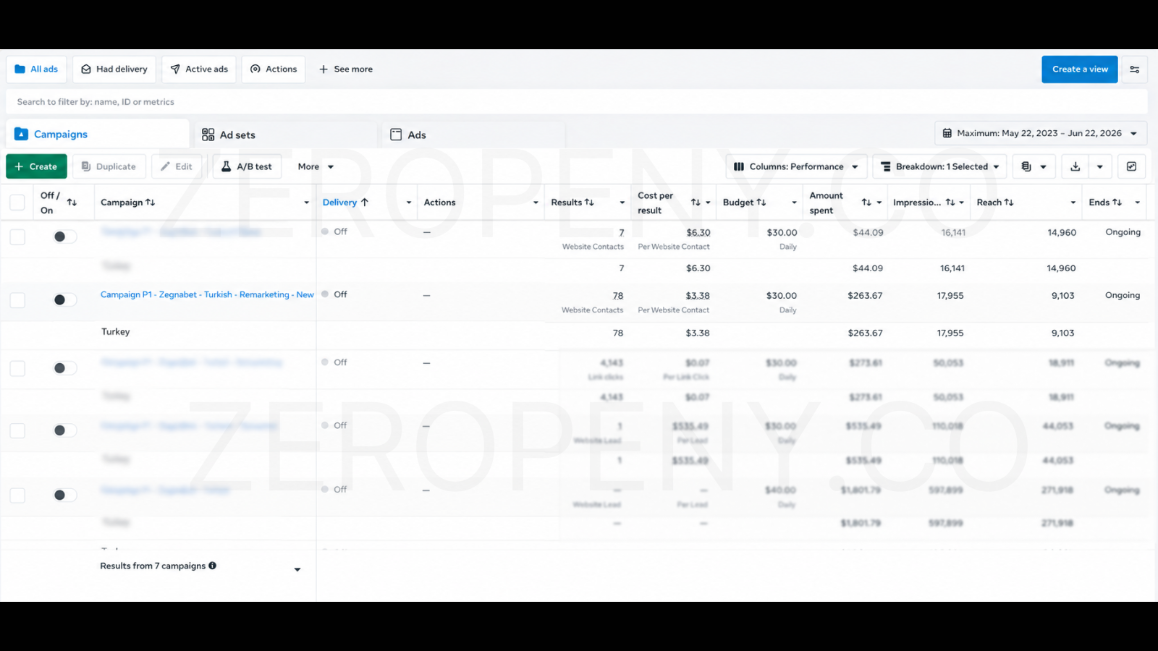Open the More dropdown menu
Viewport: 1158px width, 651px height.
point(315,167)
